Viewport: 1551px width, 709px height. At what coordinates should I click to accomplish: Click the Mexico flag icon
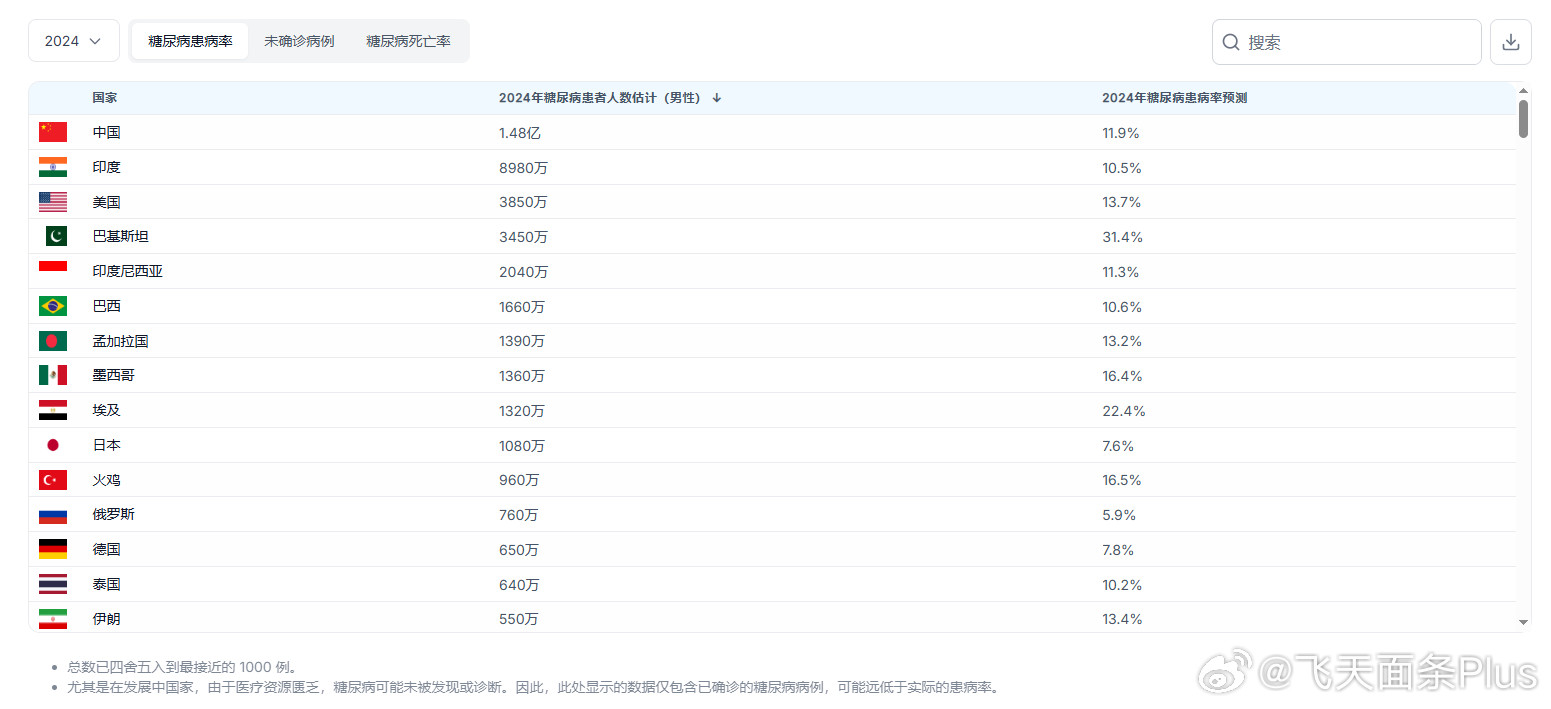[53, 376]
